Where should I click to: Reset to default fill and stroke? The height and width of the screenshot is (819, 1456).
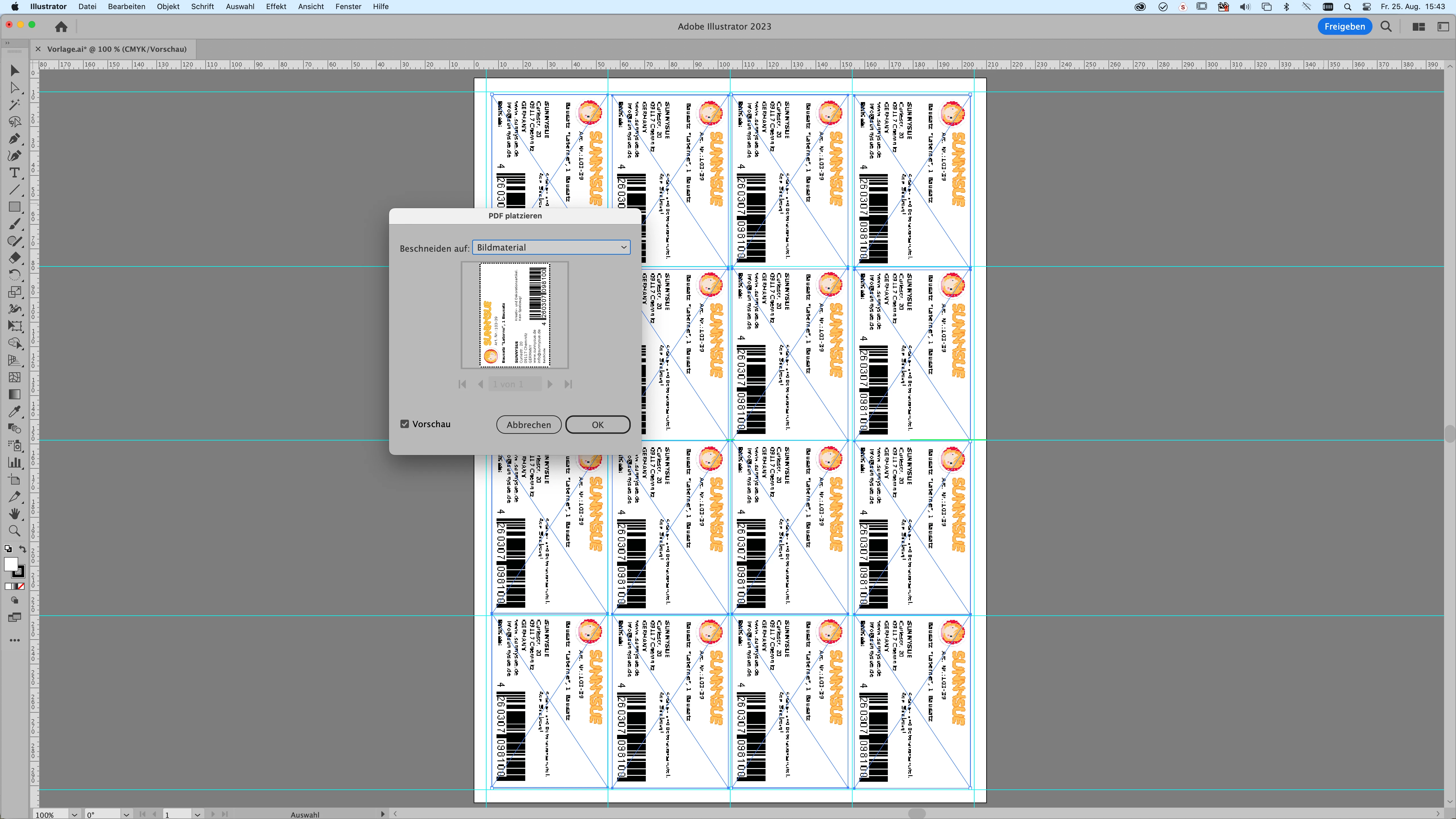click(x=8, y=549)
